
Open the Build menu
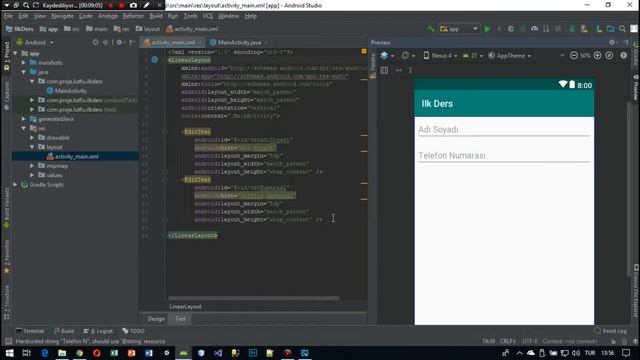point(156,16)
